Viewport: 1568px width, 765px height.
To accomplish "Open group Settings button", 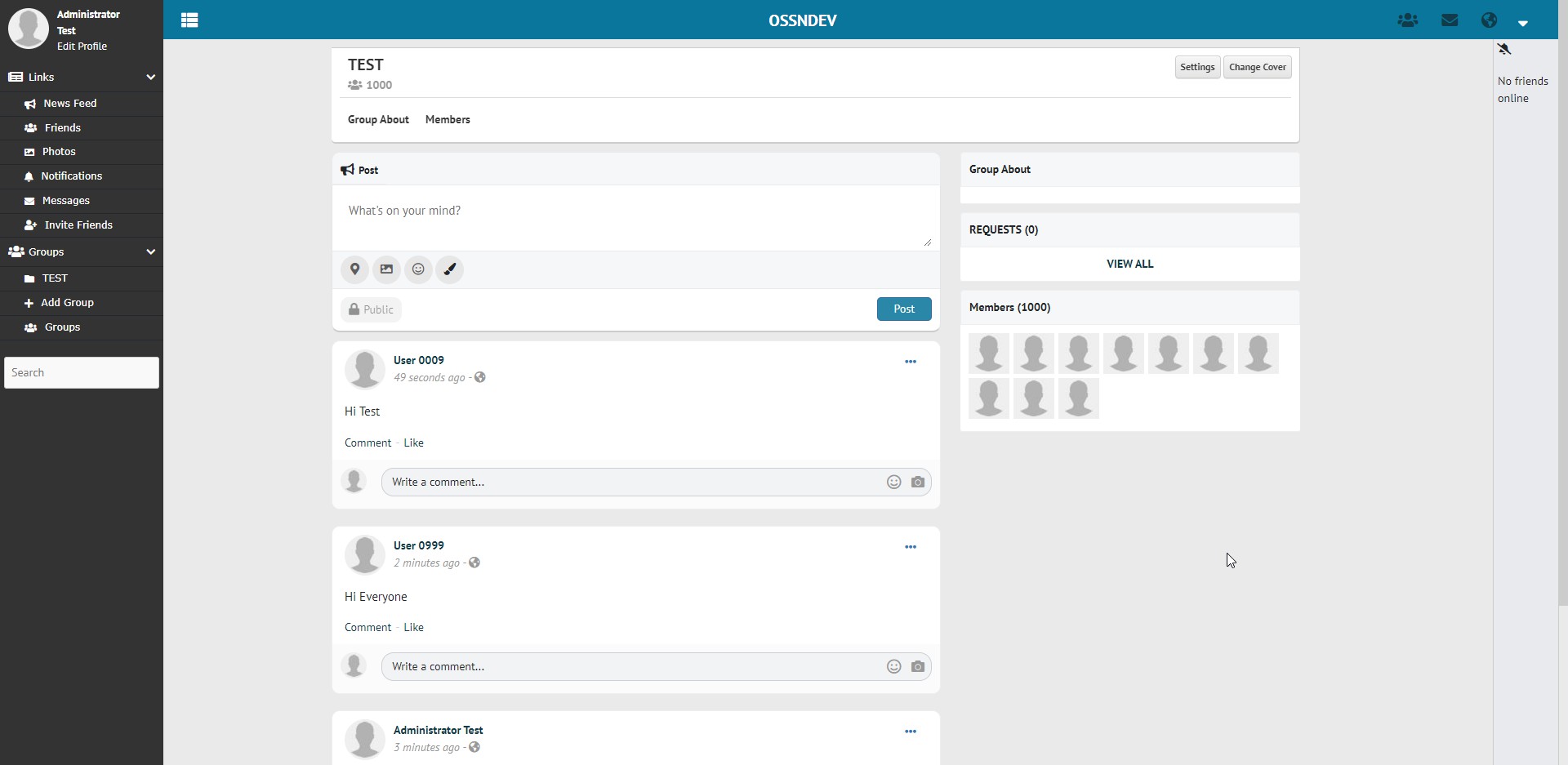I will [x=1197, y=67].
